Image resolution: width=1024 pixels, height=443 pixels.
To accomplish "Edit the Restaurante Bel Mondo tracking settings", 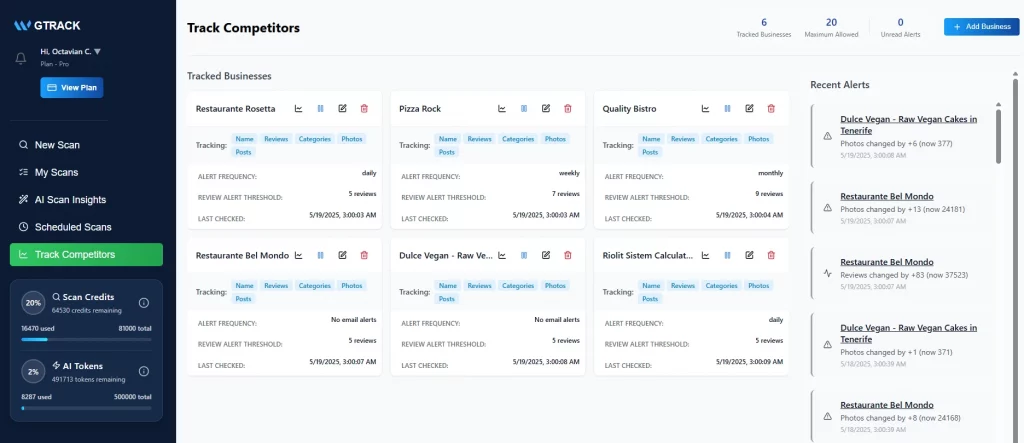I will tap(342, 255).
